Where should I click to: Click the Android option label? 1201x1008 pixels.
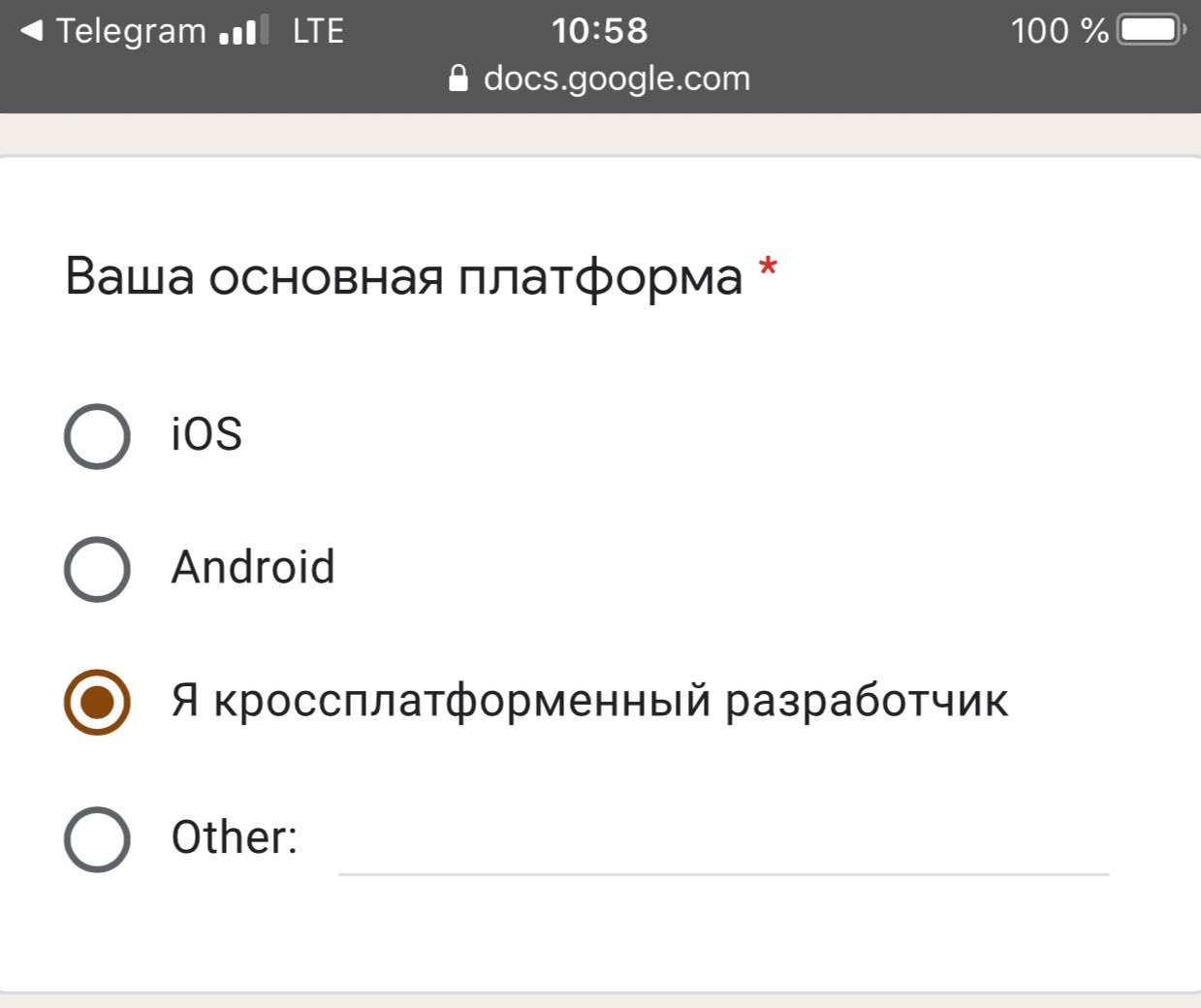pos(253,567)
